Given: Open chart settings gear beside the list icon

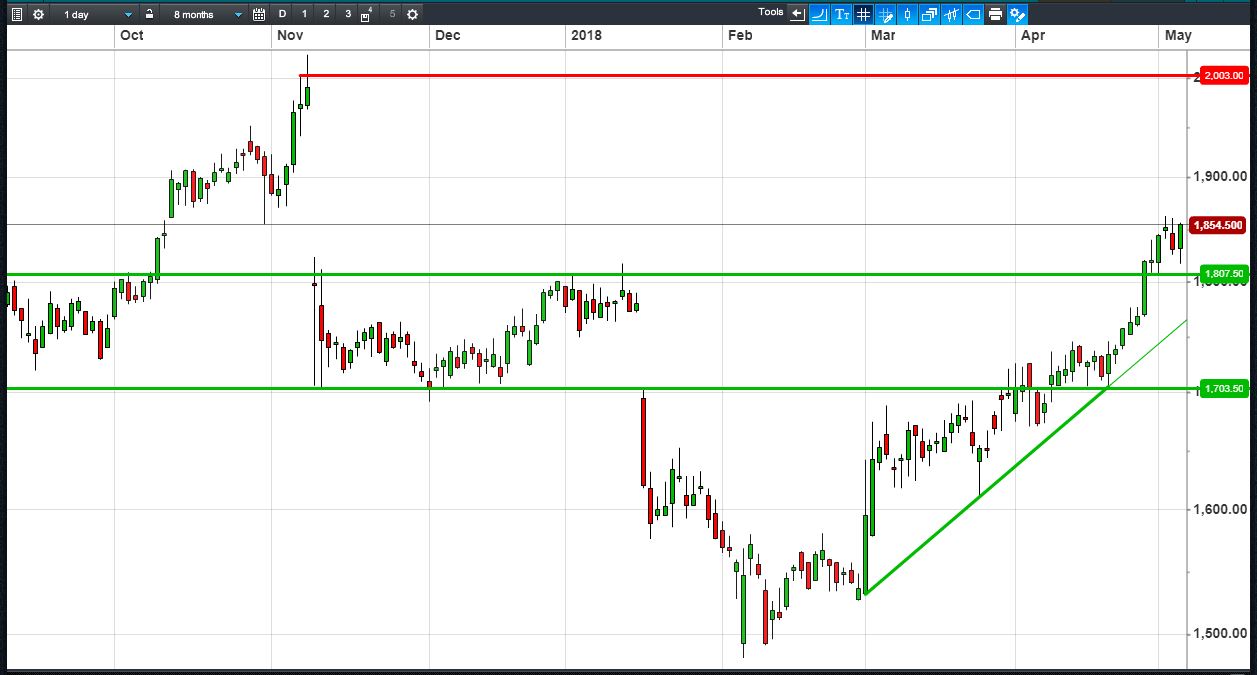Looking at the screenshot, I should pos(38,14).
